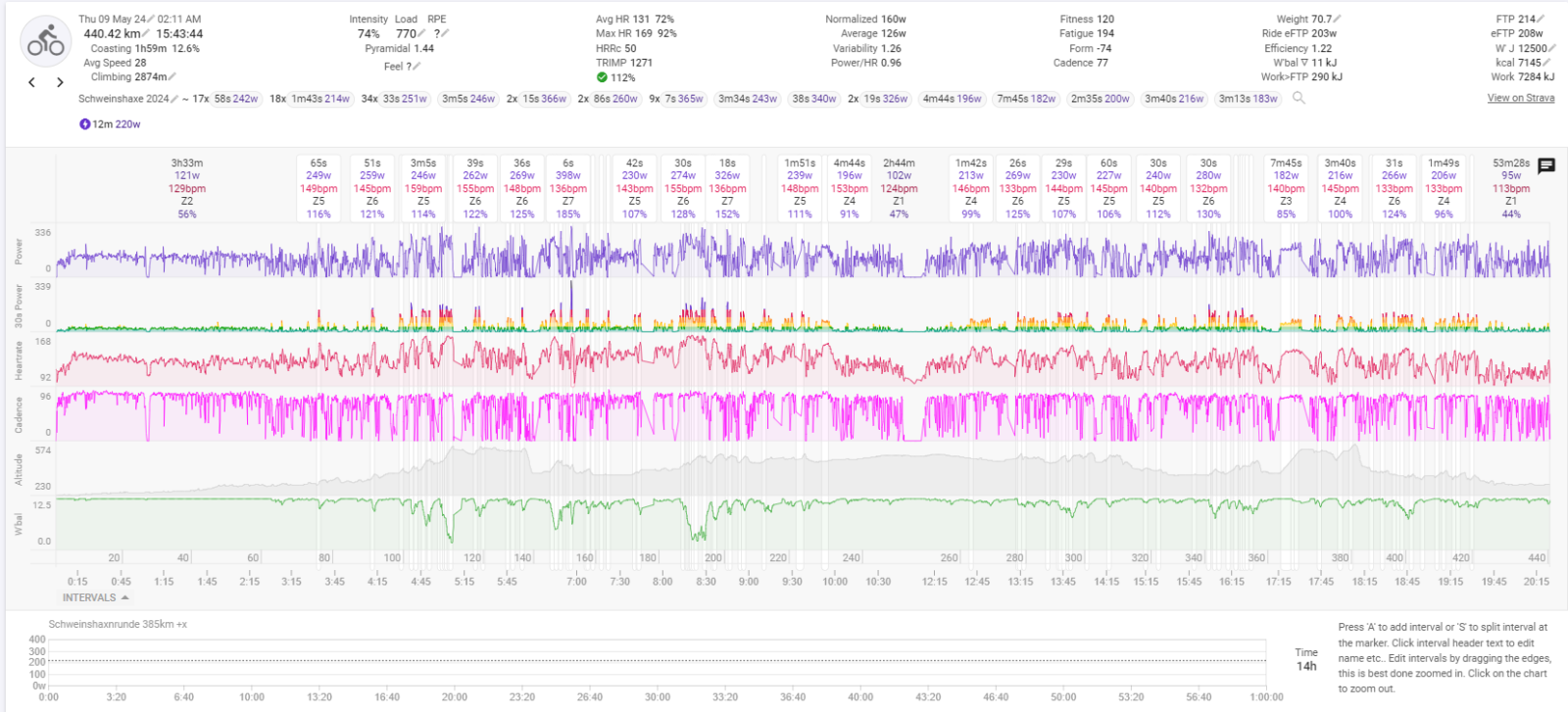
Task: Go to next activity with right chevron
Action: pyautogui.click(x=60, y=82)
